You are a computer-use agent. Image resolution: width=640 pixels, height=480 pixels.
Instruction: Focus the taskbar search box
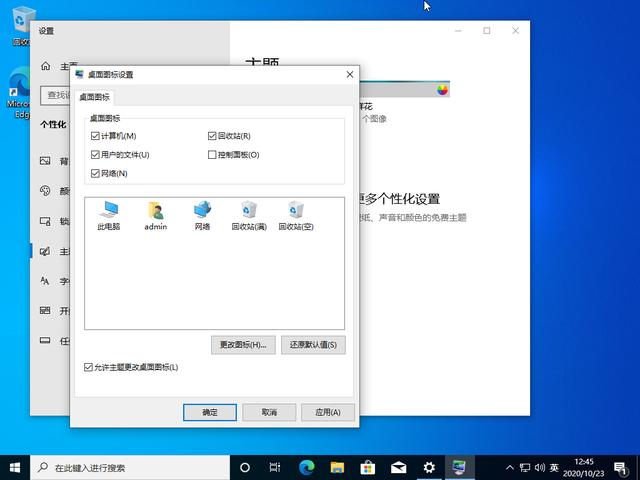[130, 468]
